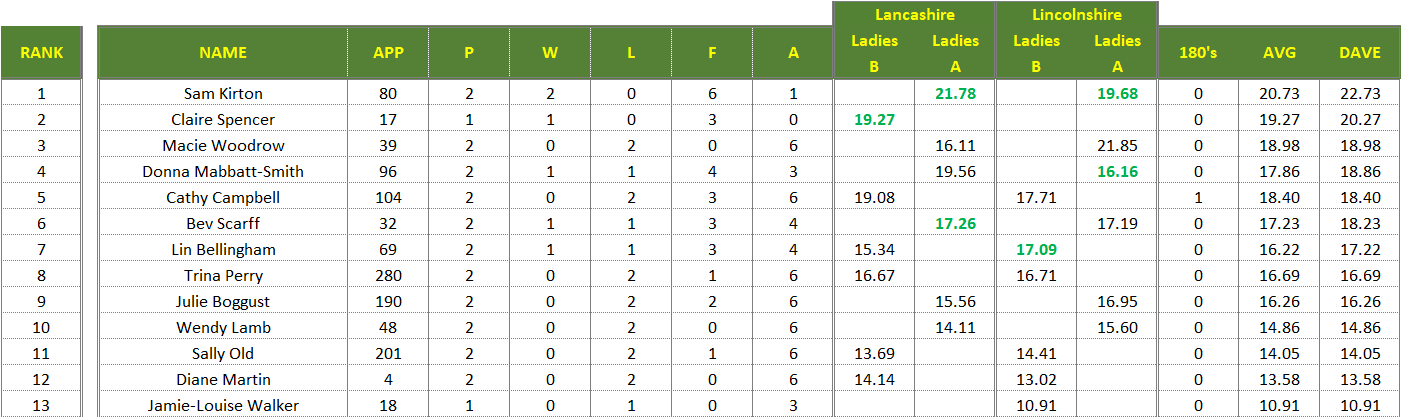Viewport: 1401px width, 417px height.
Task: Click the APP column header
Action: (388, 53)
